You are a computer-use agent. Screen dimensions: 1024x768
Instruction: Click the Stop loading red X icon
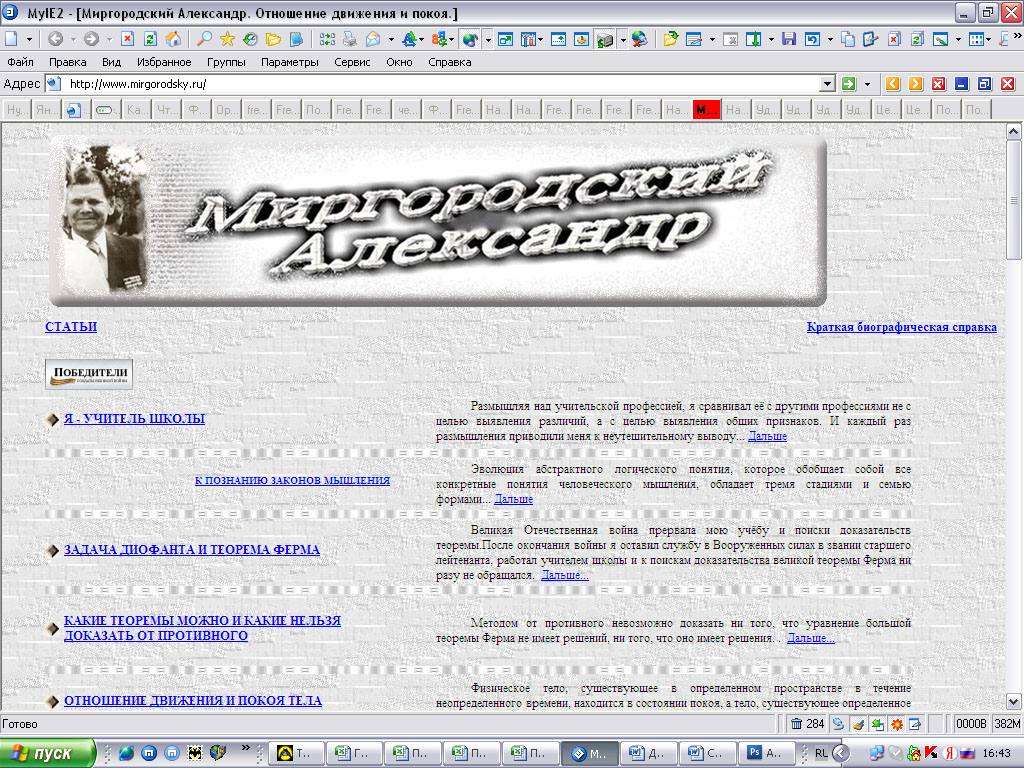128,39
